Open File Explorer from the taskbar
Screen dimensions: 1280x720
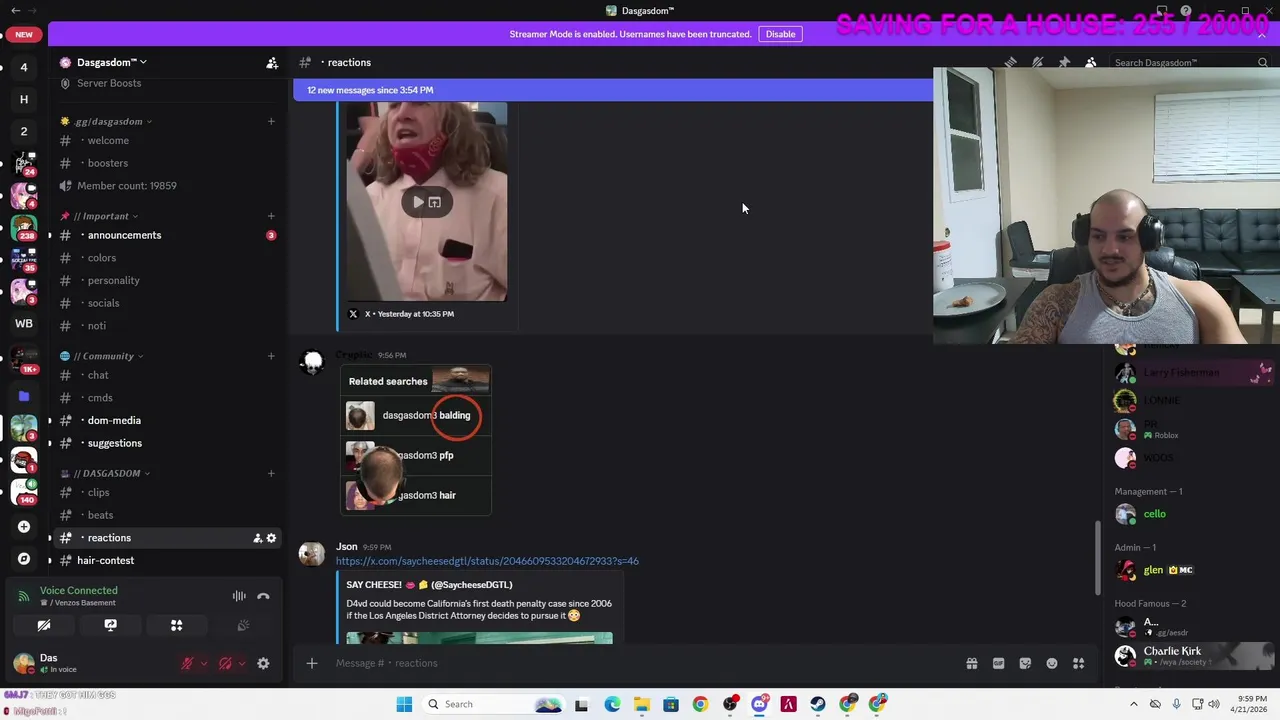tap(641, 704)
